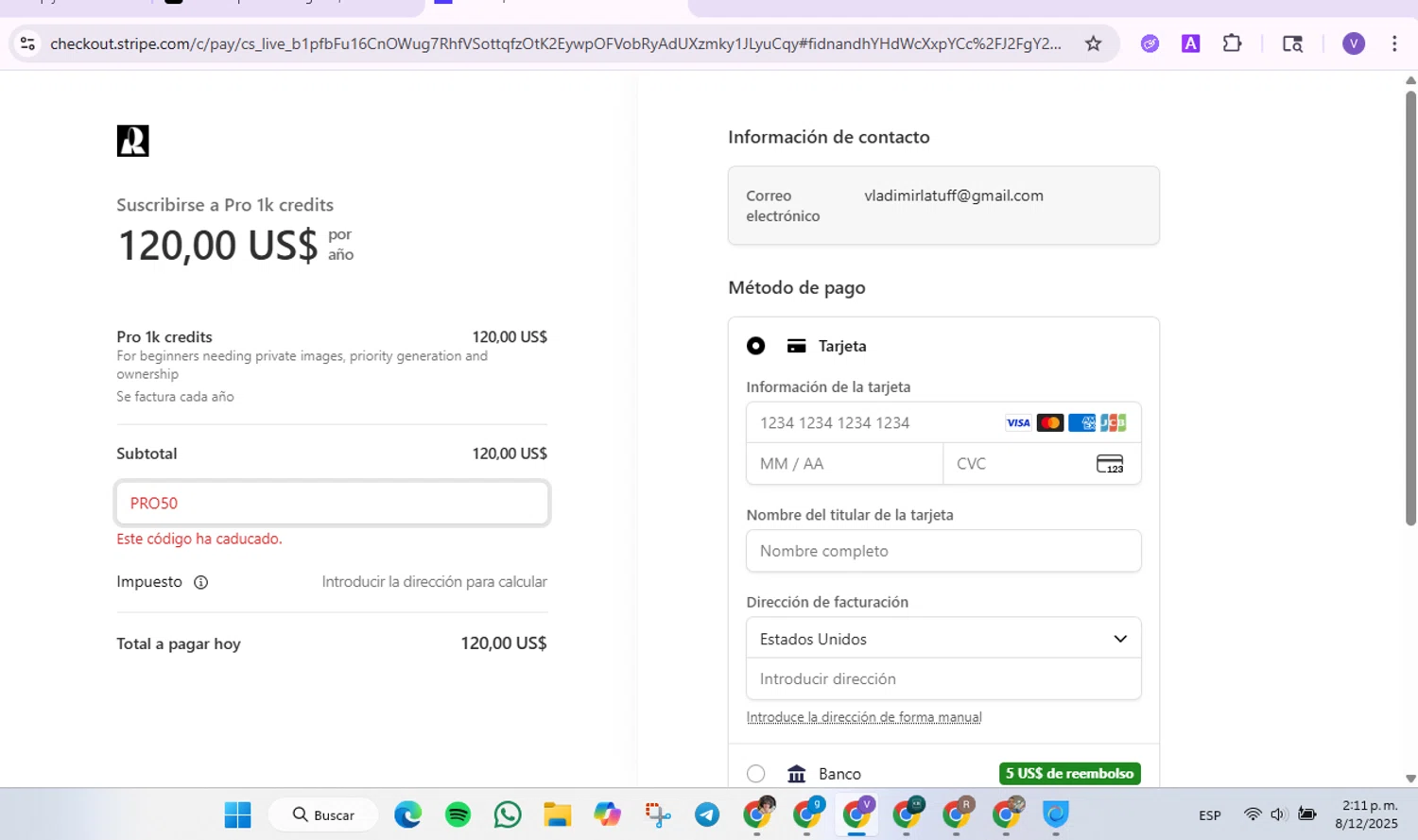
Task: Open Copilot from the taskbar
Action: click(607, 814)
